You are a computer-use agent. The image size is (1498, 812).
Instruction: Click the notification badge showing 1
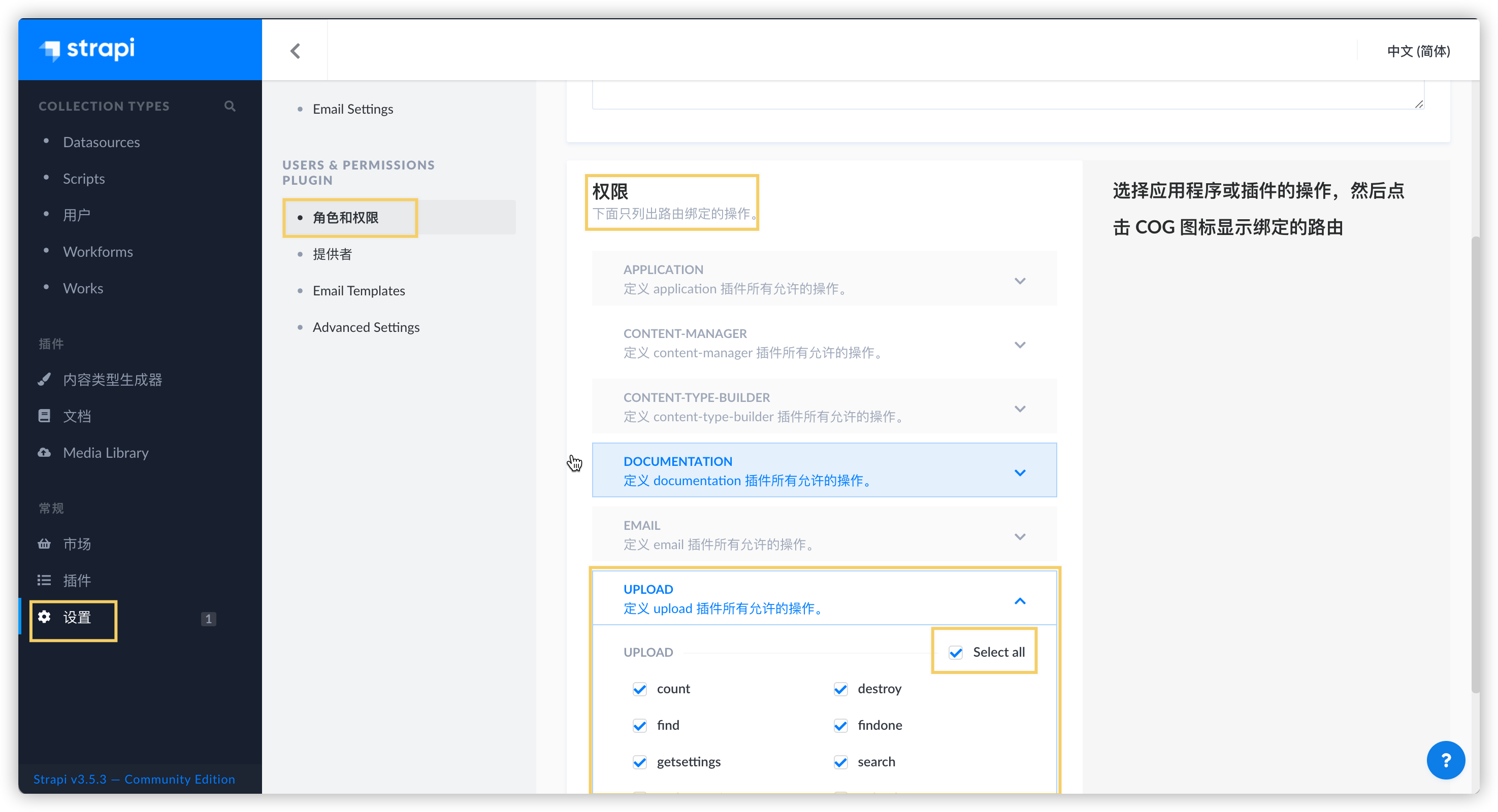(x=208, y=619)
